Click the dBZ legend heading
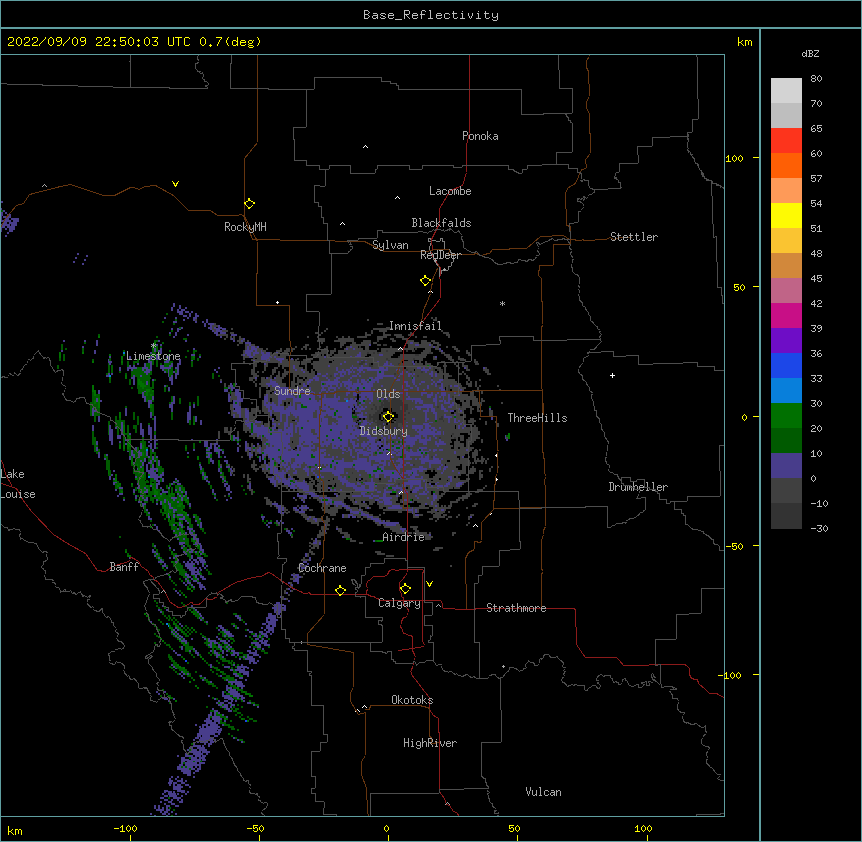 pyautogui.click(x=810, y=54)
